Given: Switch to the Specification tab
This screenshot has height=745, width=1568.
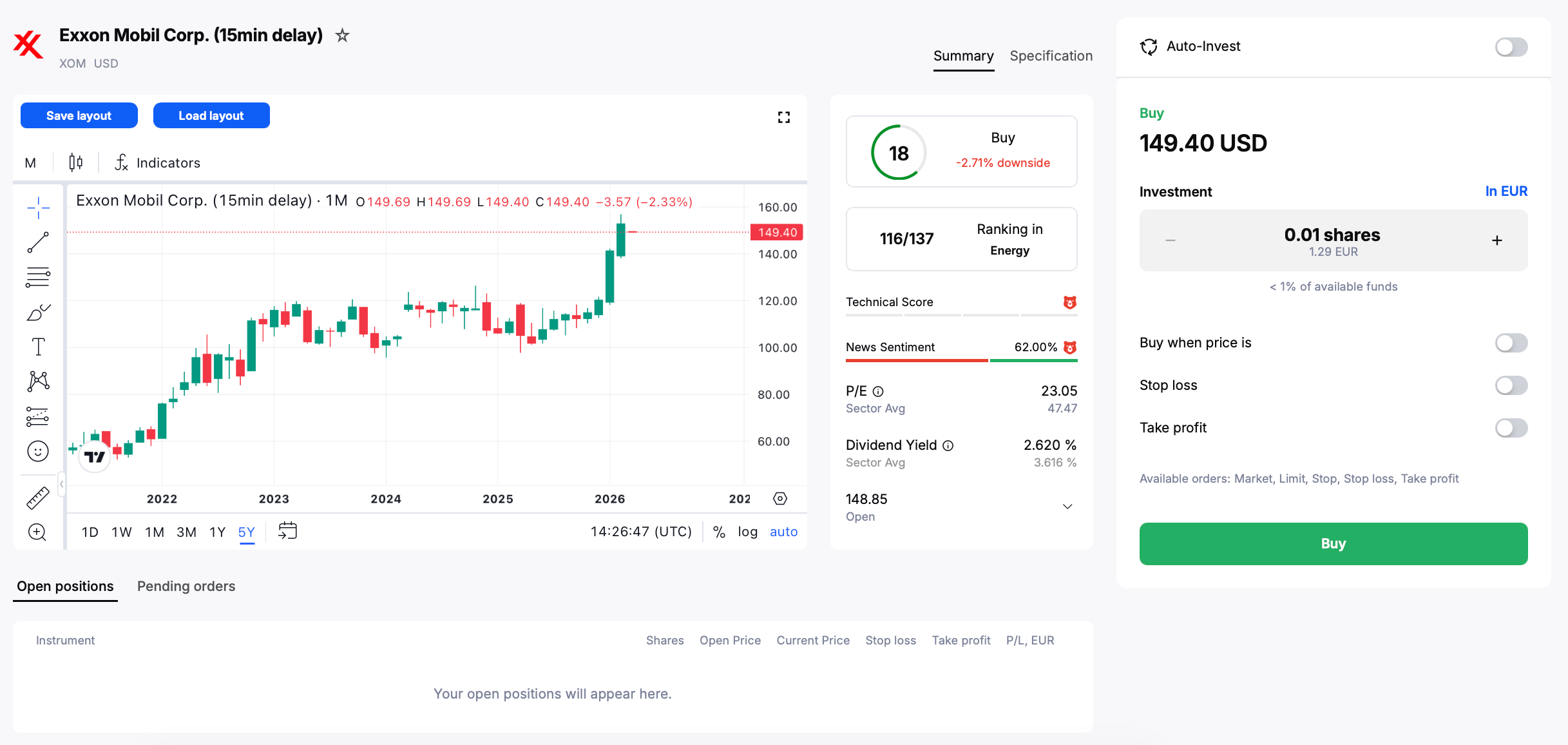Looking at the screenshot, I should [1051, 56].
